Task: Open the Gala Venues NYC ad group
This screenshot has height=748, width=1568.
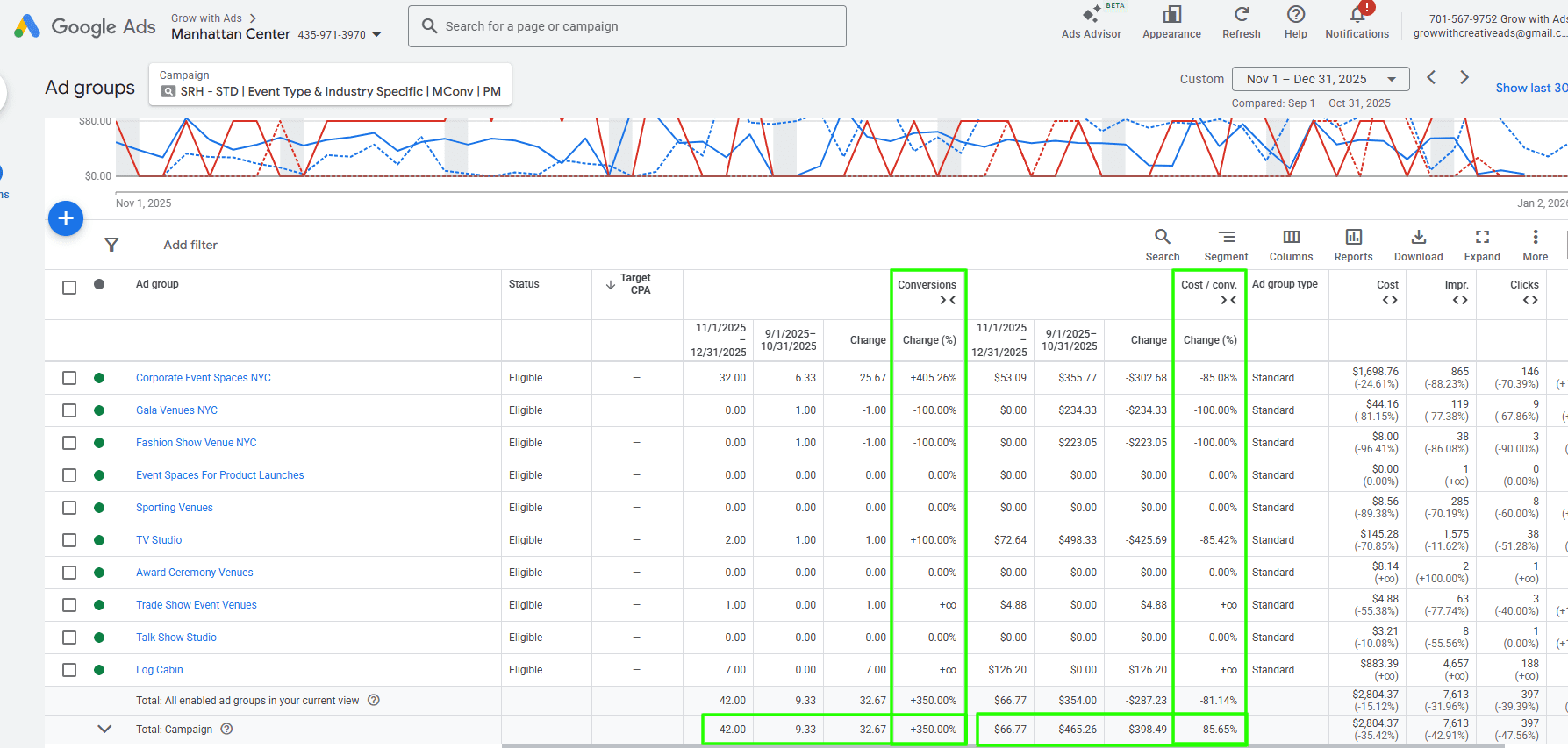Action: click(176, 410)
